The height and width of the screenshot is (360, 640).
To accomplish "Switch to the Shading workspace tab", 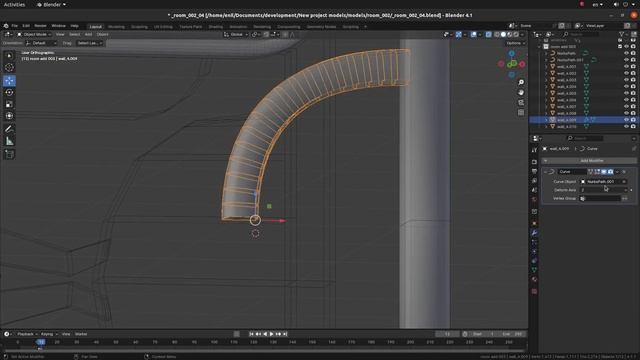I will coord(216,27).
